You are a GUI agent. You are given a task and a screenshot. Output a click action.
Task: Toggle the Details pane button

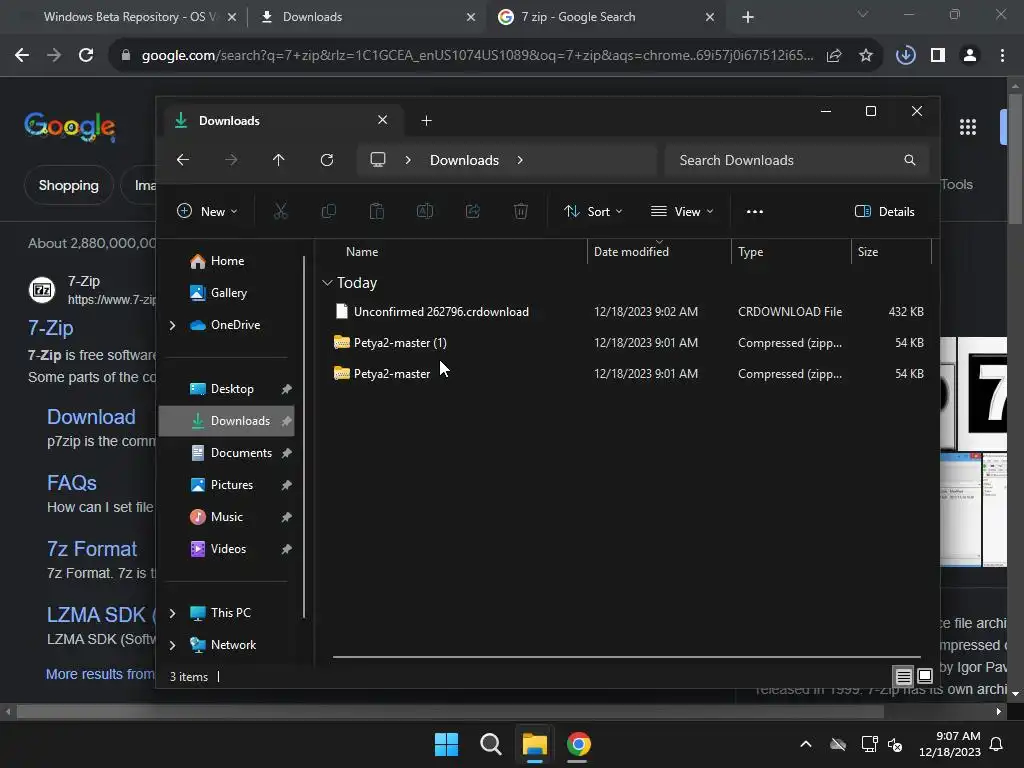[885, 211]
